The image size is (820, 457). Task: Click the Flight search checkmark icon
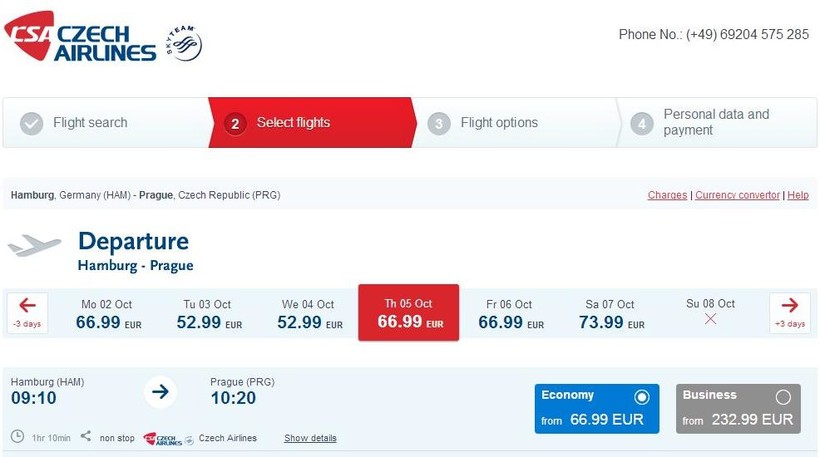point(32,123)
